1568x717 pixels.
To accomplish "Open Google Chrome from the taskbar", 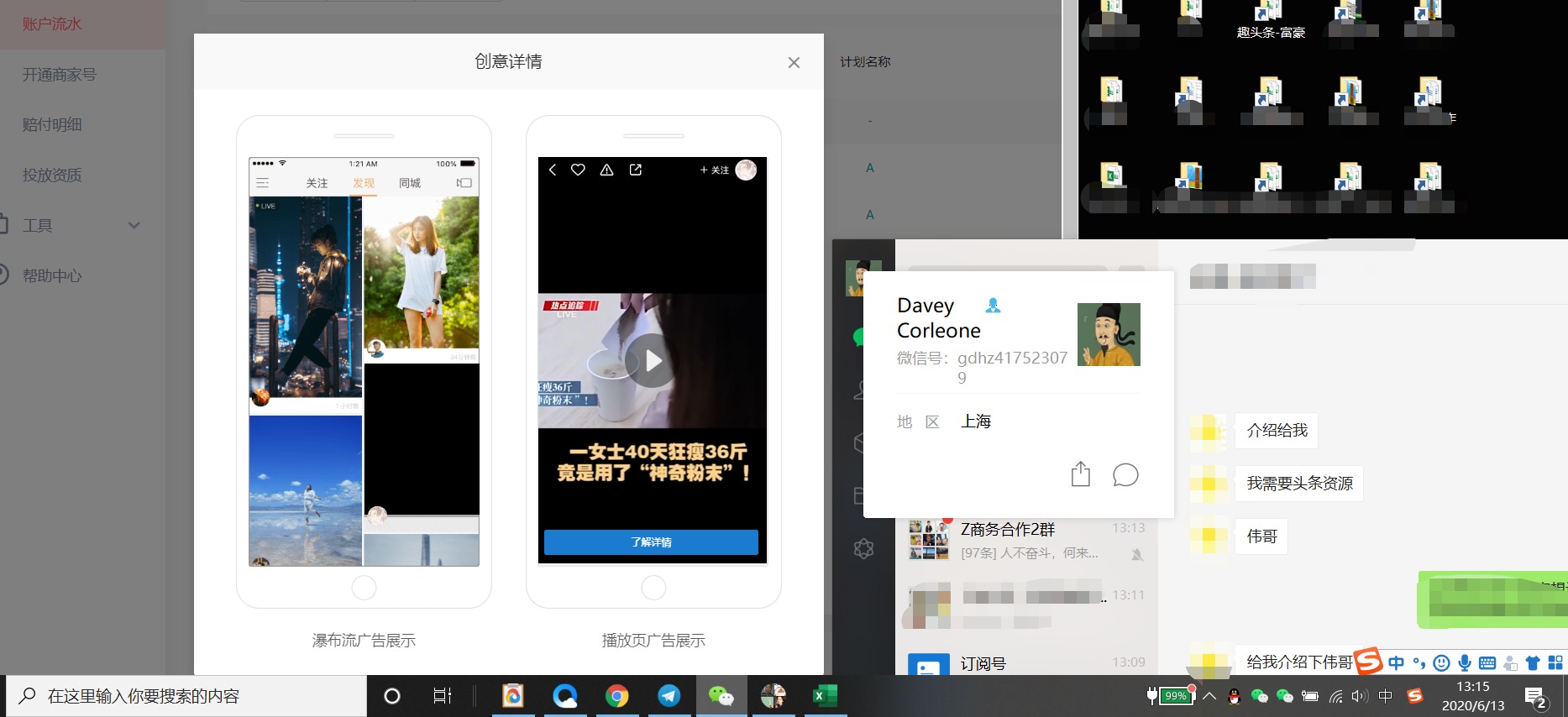I will click(x=617, y=696).
